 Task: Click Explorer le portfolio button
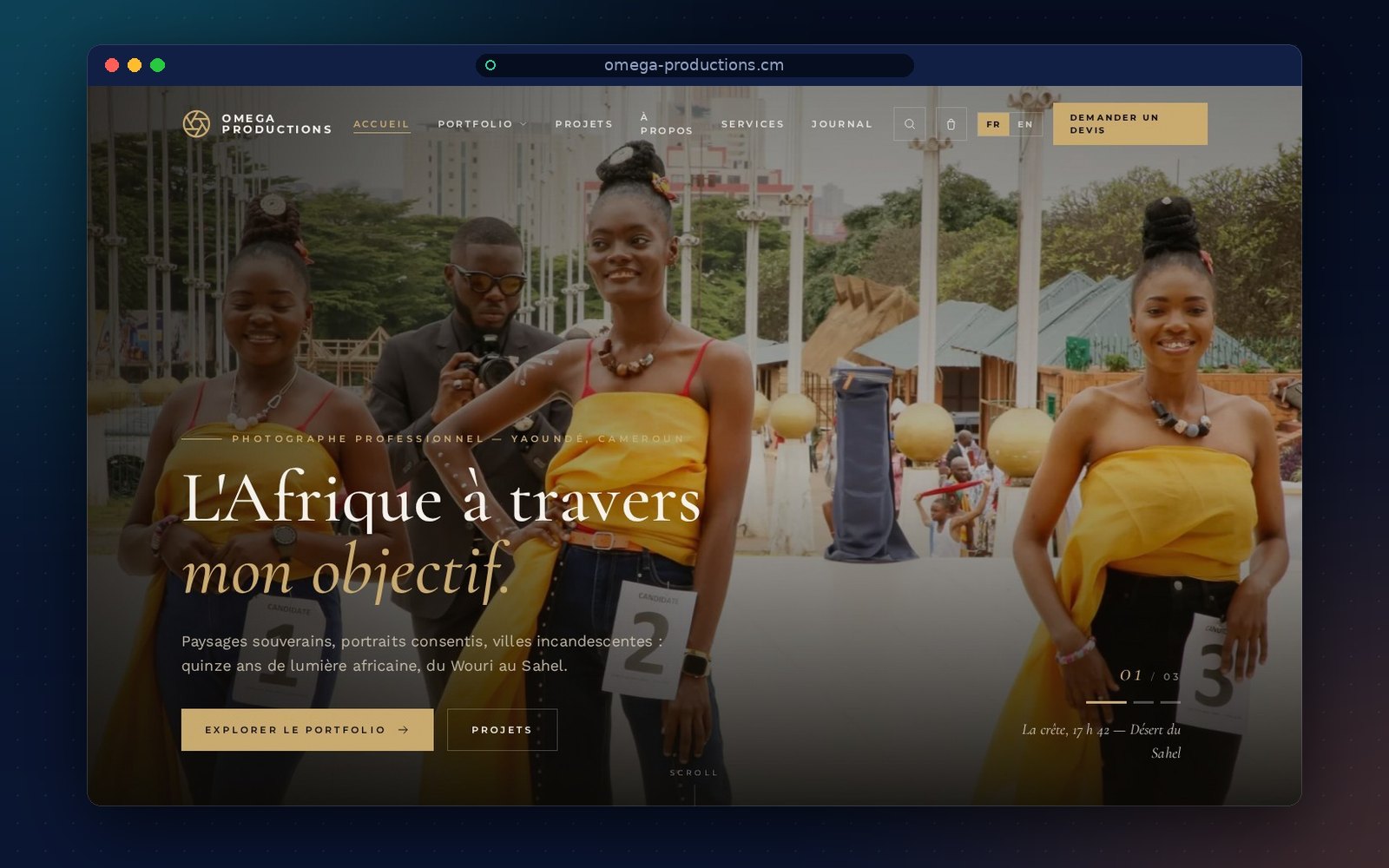(307, 730)
